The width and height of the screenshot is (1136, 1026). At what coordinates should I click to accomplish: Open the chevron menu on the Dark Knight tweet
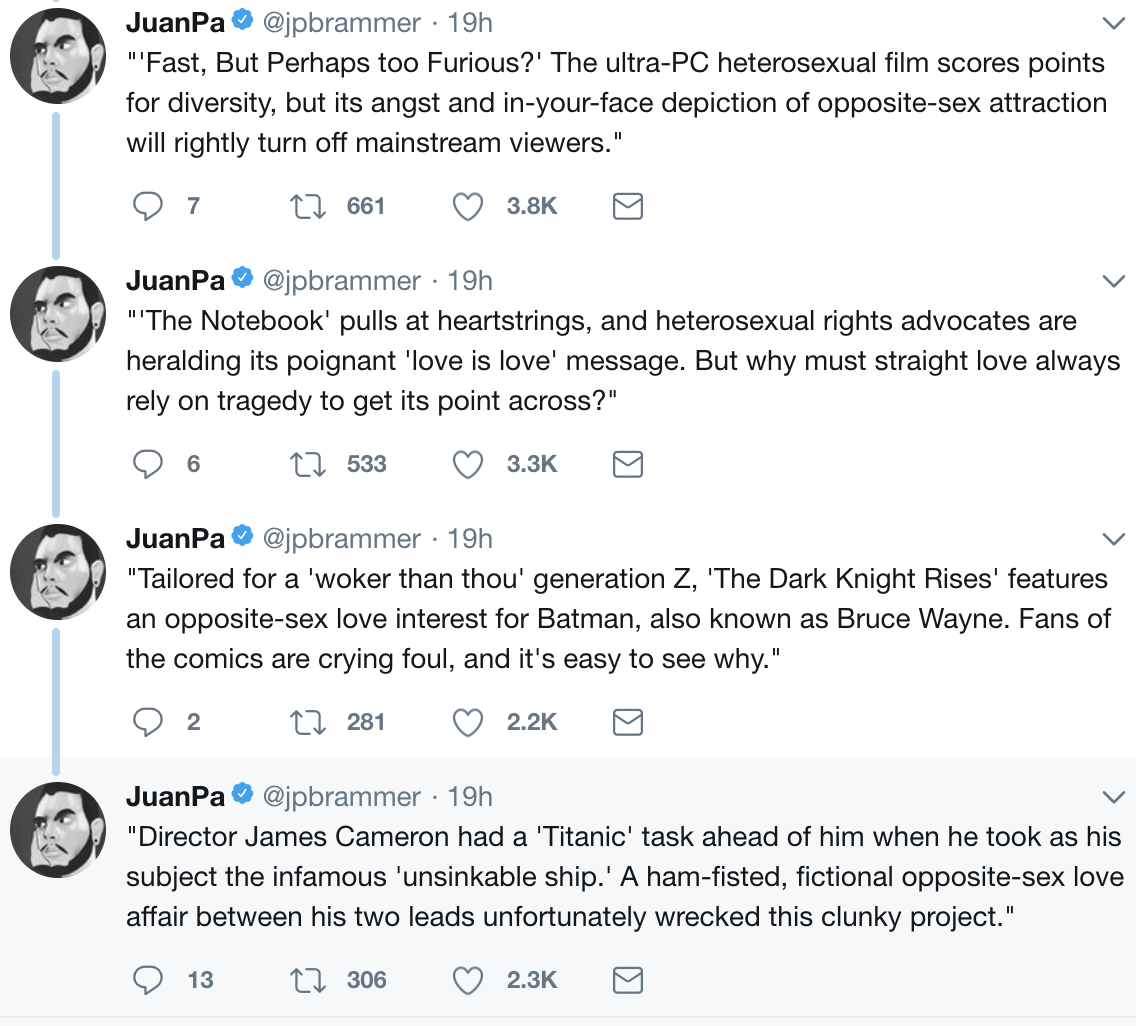pos(1112,539)
